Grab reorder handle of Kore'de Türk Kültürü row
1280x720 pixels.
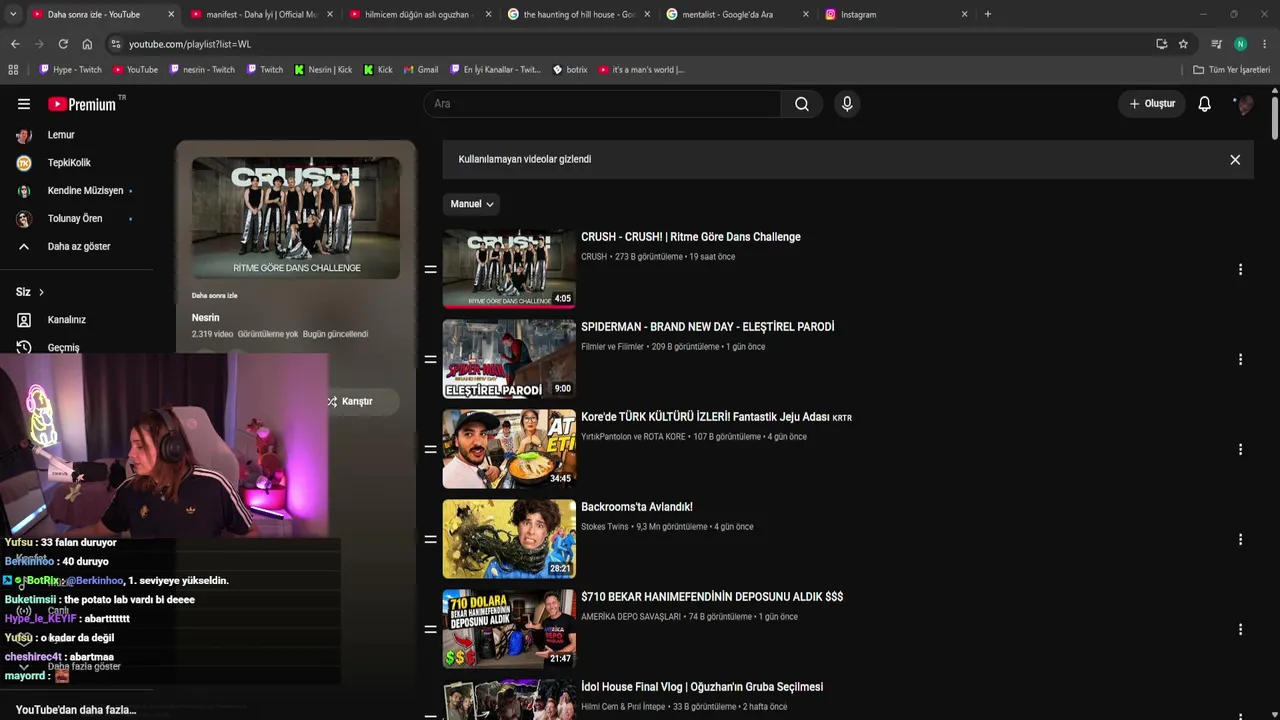[x=430, y=449]
